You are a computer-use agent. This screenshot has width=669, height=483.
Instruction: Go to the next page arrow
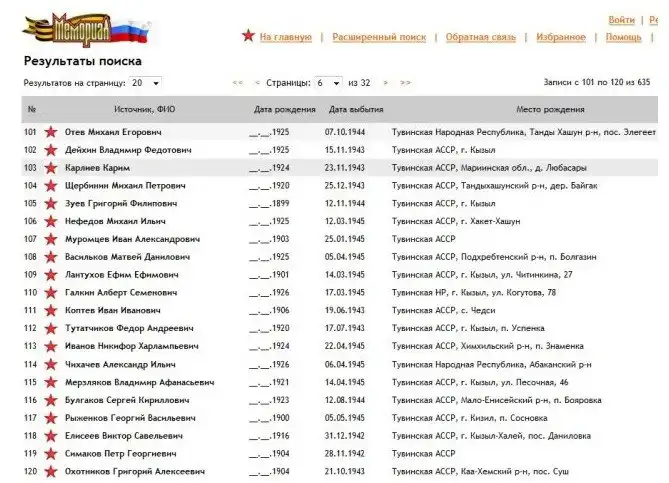385,82
